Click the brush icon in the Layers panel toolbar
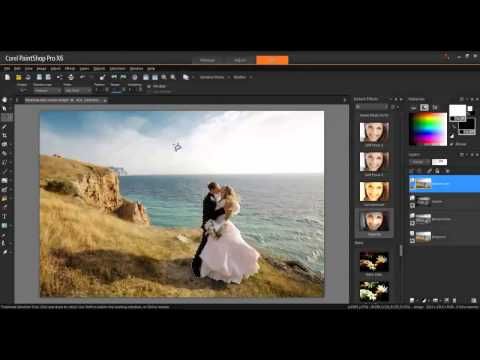Viewport: 480px width, 360px height. [429, 171]
